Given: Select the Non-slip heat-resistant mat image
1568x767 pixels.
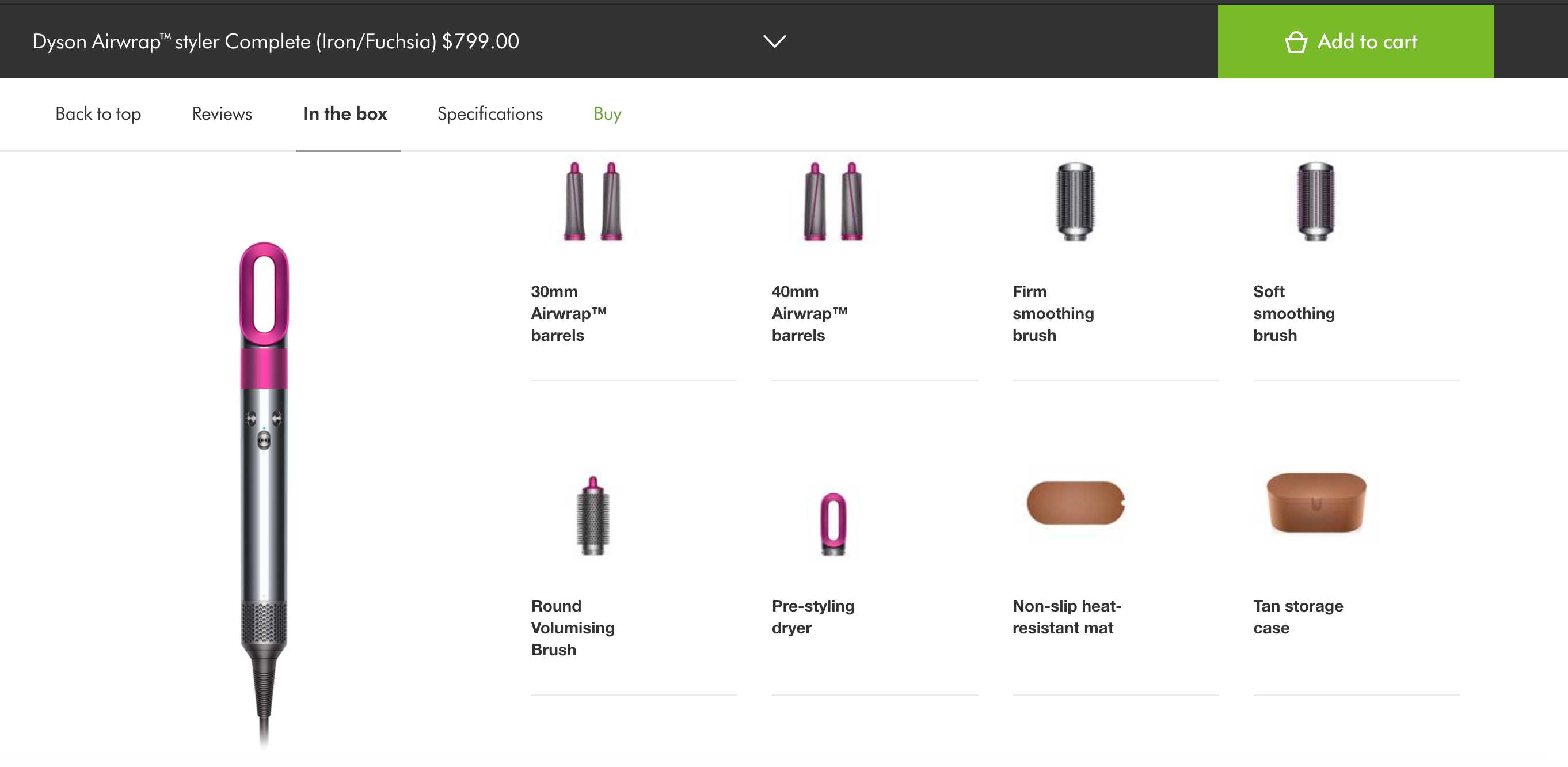Looking at the screenshot, I should click(x=1076, y=503).
